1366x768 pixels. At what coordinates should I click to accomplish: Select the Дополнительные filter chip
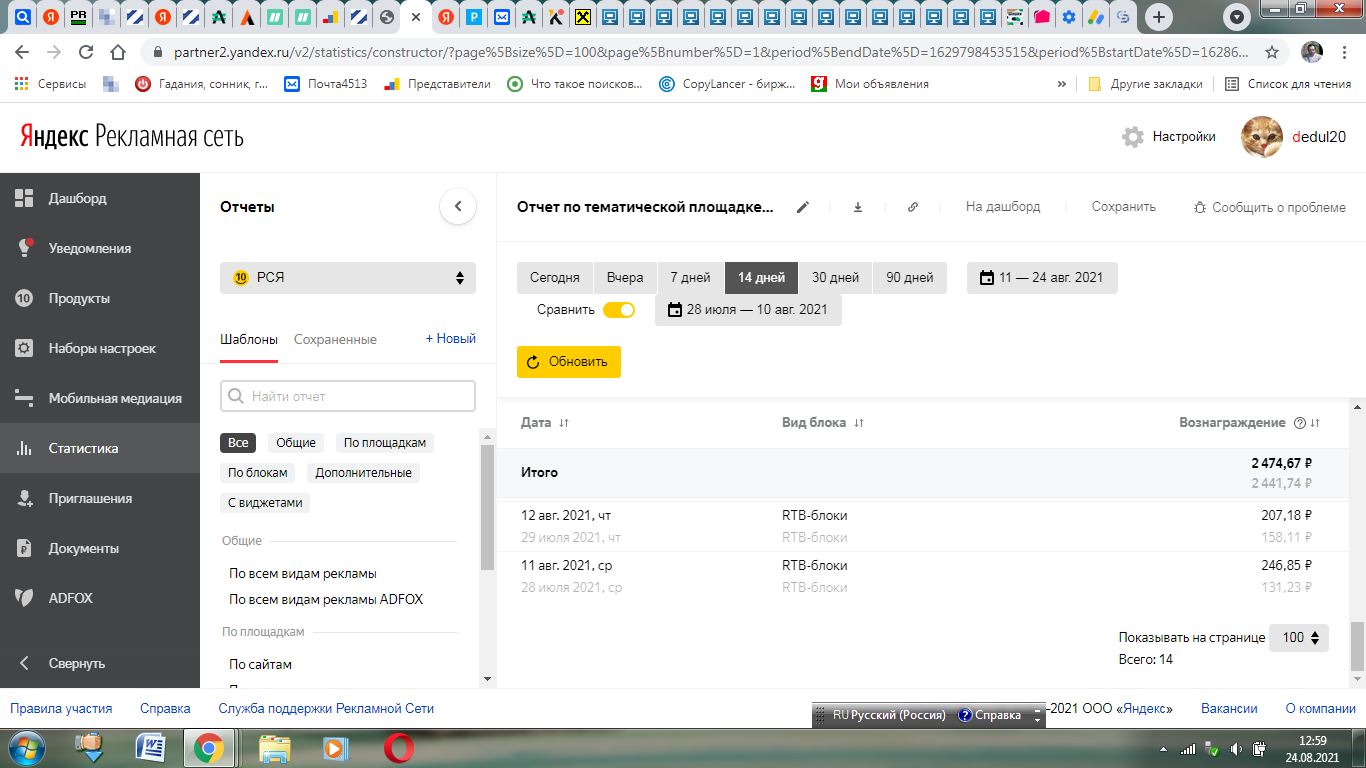tap(364, 472)
